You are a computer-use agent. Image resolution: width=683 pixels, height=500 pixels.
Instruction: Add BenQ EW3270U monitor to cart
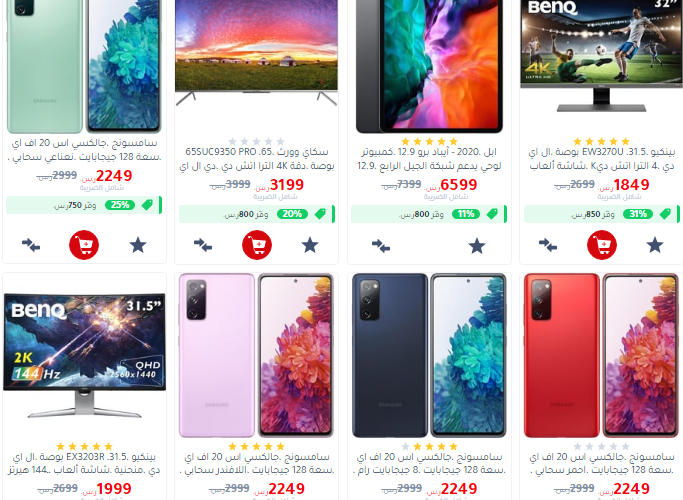602,245
